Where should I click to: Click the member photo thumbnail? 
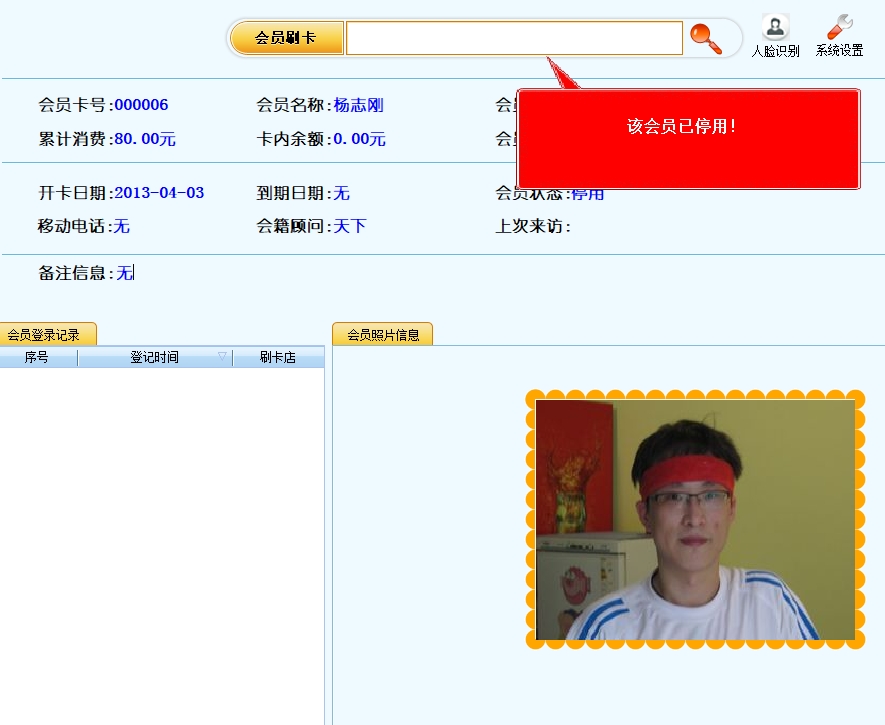click(695, 519)
